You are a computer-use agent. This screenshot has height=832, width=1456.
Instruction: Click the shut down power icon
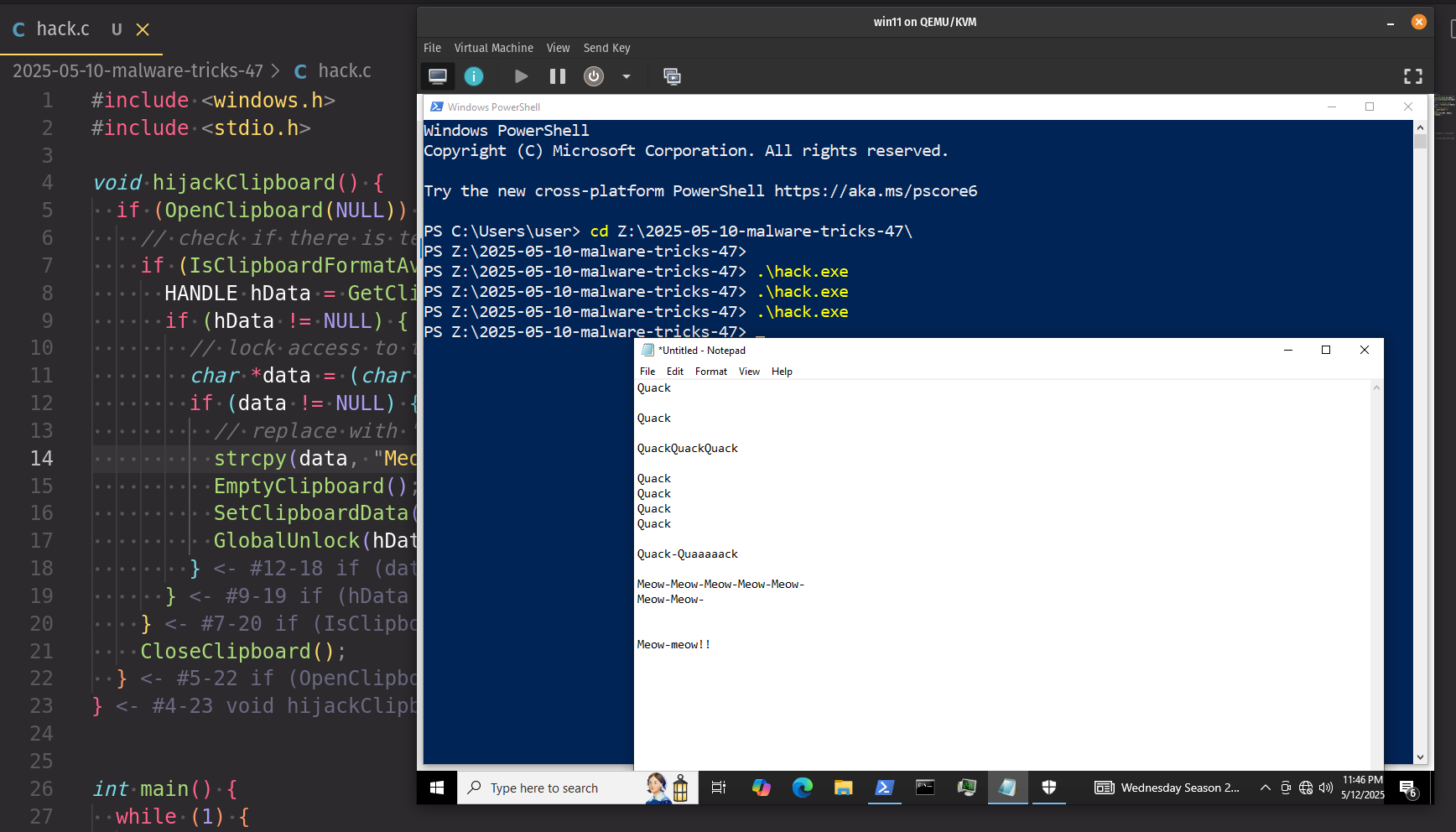pyautogui.click(x=594, y=76)
